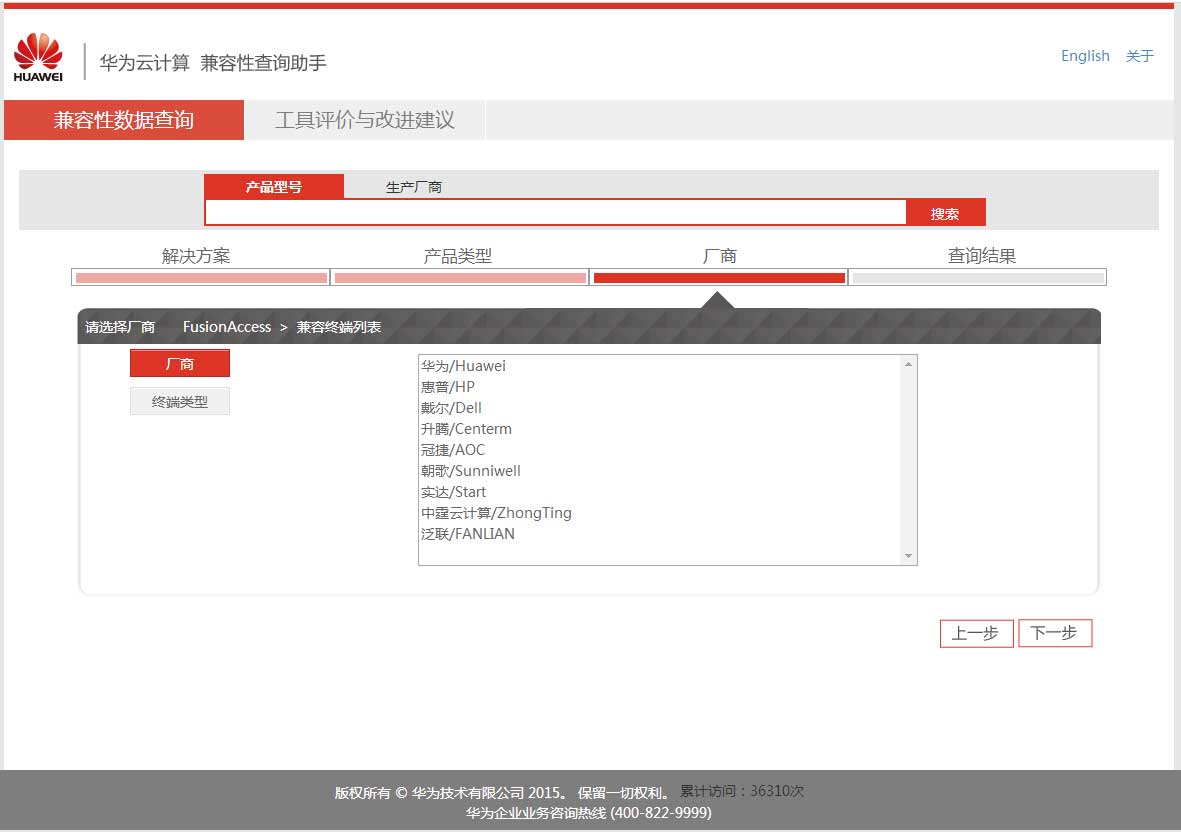This screenshot has height=832, width=1181.
Task: Choose 戴尔/Dell from the vendor list
Action: 659,408
